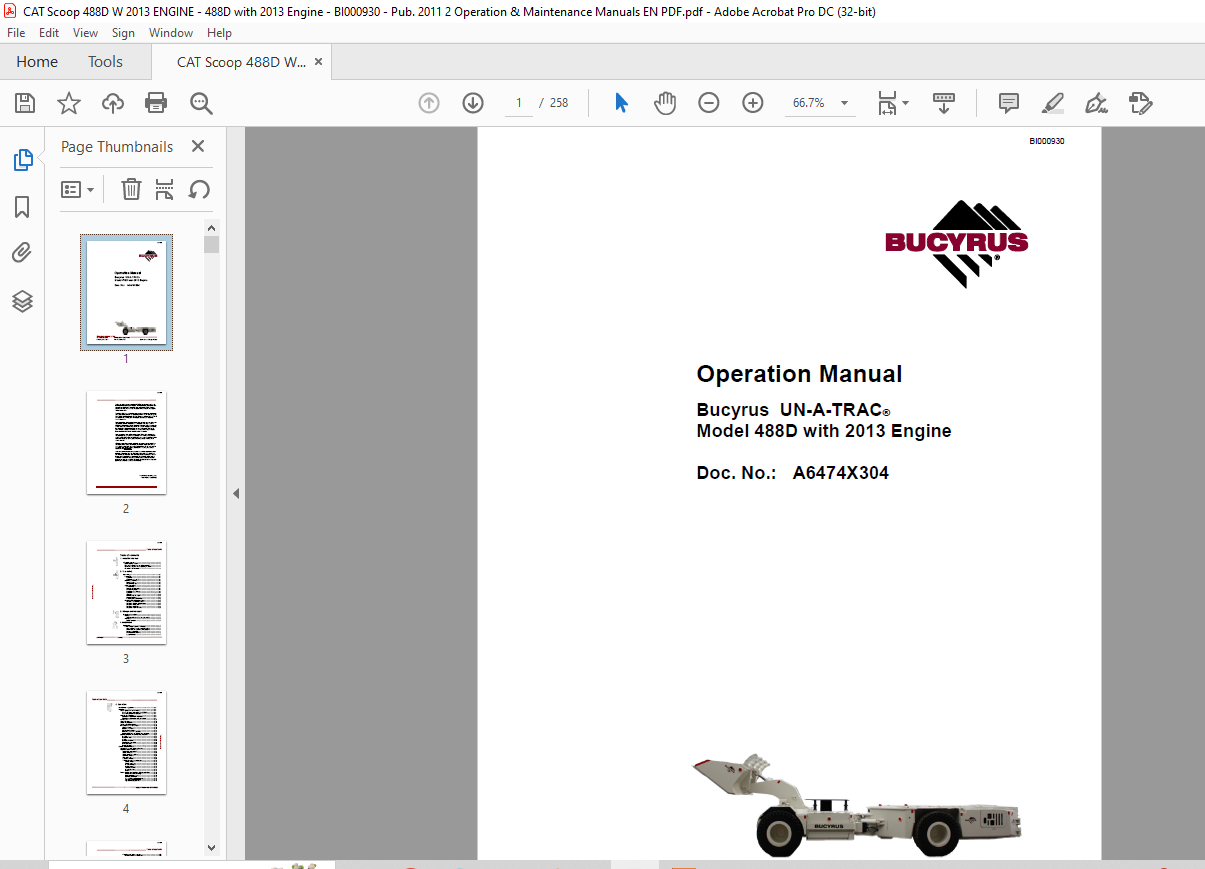Select page 1 thumbnail
This screenshot has height=869, width=1205.
pyautogui.click(x=126, y=292)
